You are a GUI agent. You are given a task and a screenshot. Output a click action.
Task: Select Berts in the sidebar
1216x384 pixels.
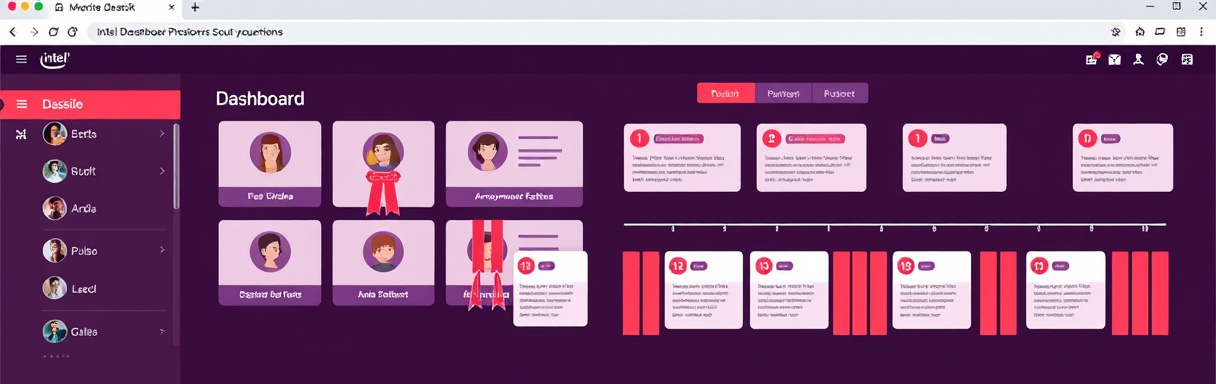click(84, 133)
